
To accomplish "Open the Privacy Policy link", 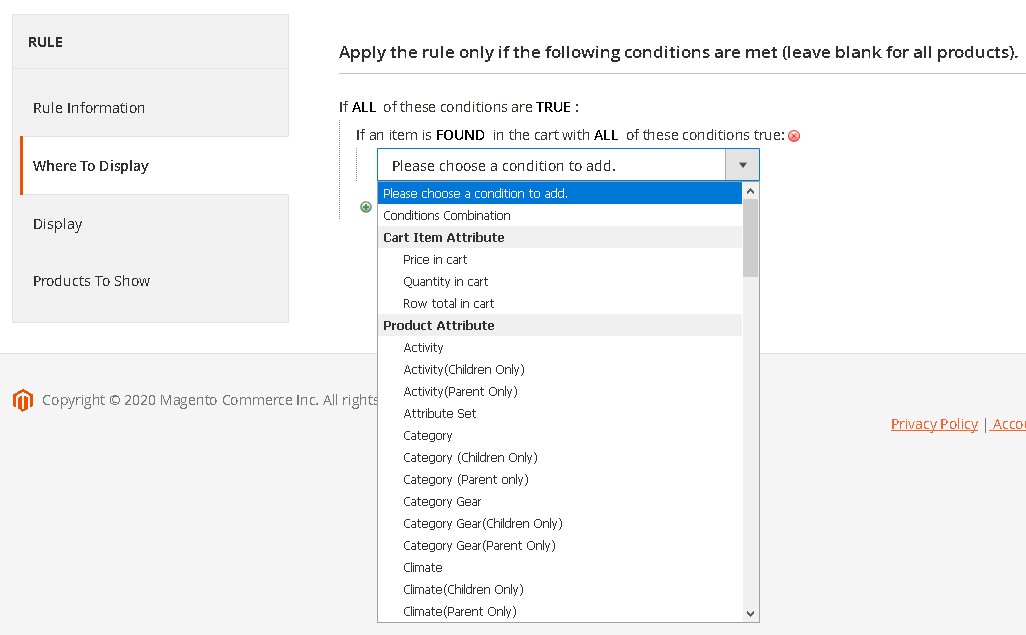I will click(934, 424).
